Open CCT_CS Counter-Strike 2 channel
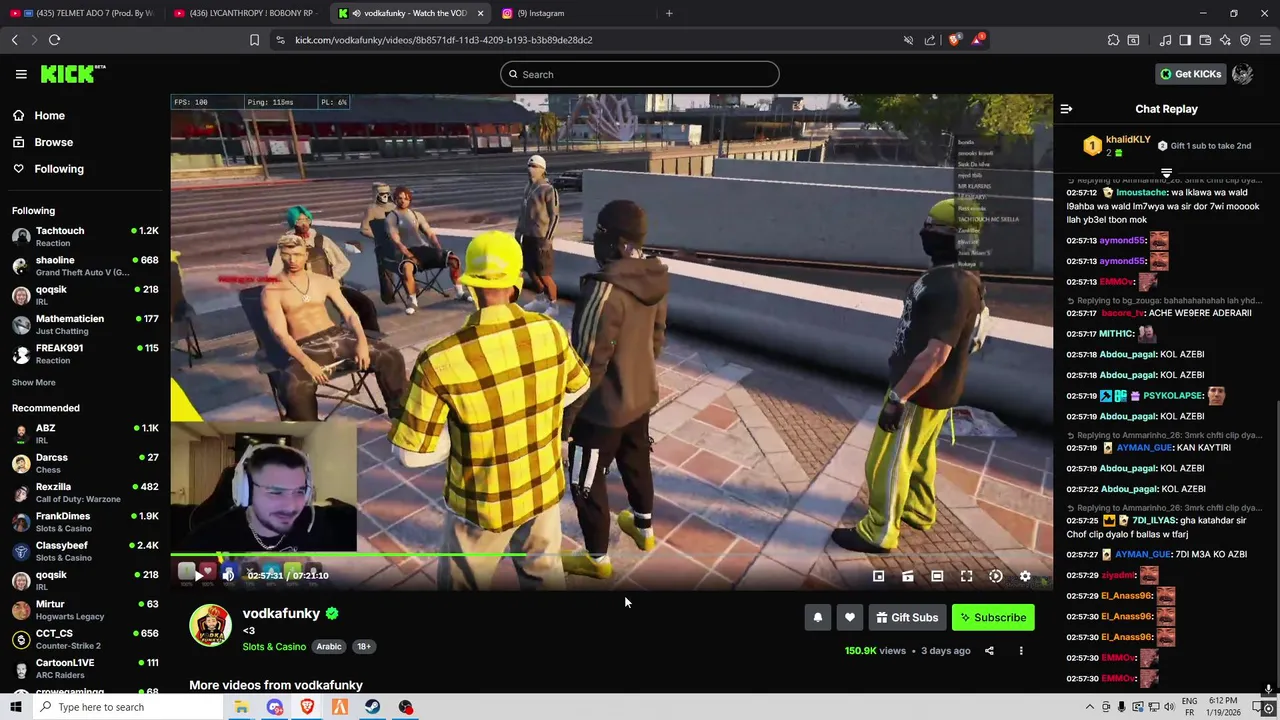The height and width of the screenshot is (720, 1280). (85, 639)
